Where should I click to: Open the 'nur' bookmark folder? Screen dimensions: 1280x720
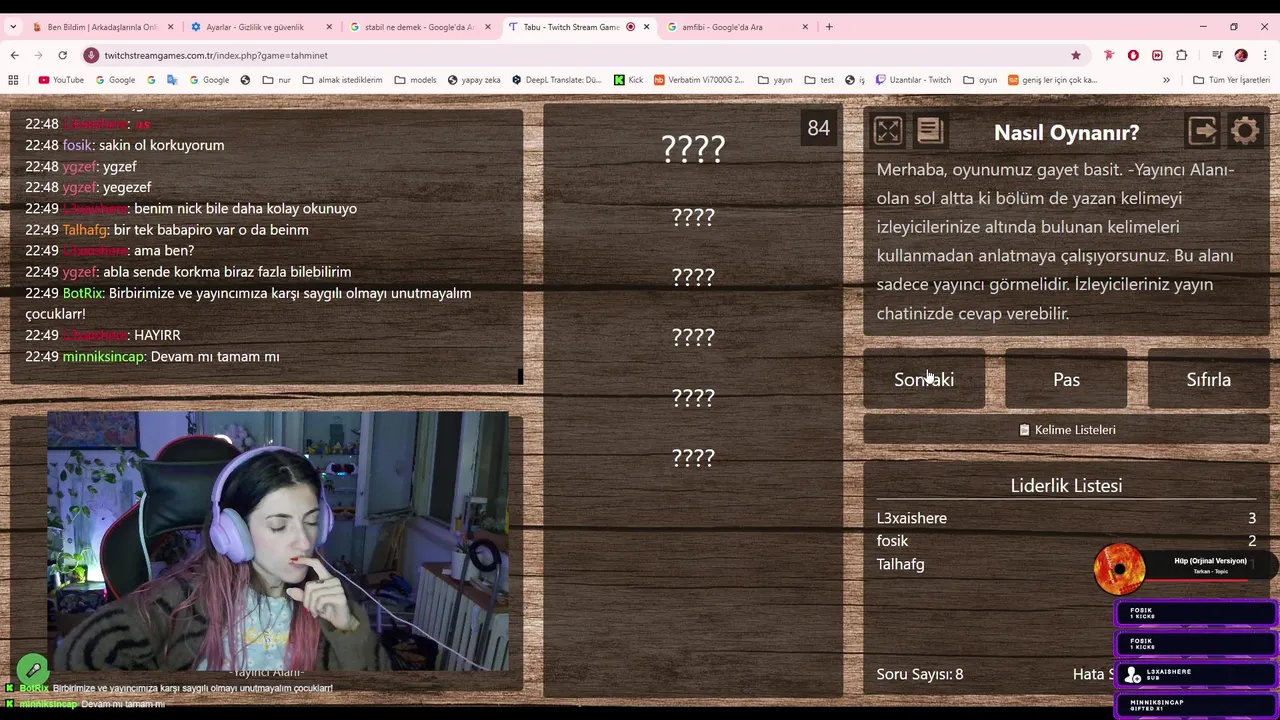(277, 80)
